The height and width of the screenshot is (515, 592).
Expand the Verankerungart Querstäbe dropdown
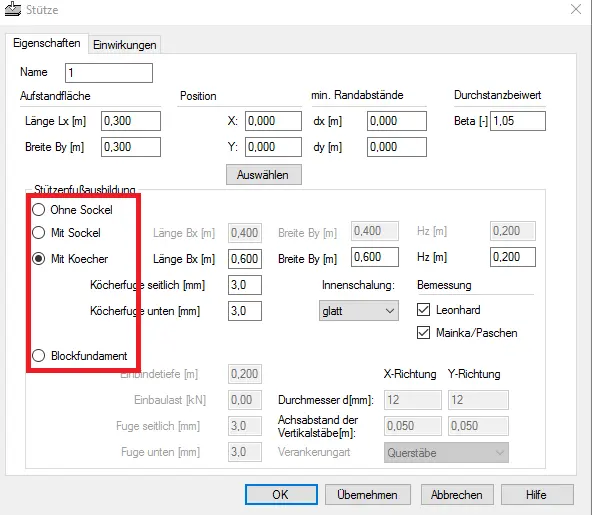coord(446,452)
